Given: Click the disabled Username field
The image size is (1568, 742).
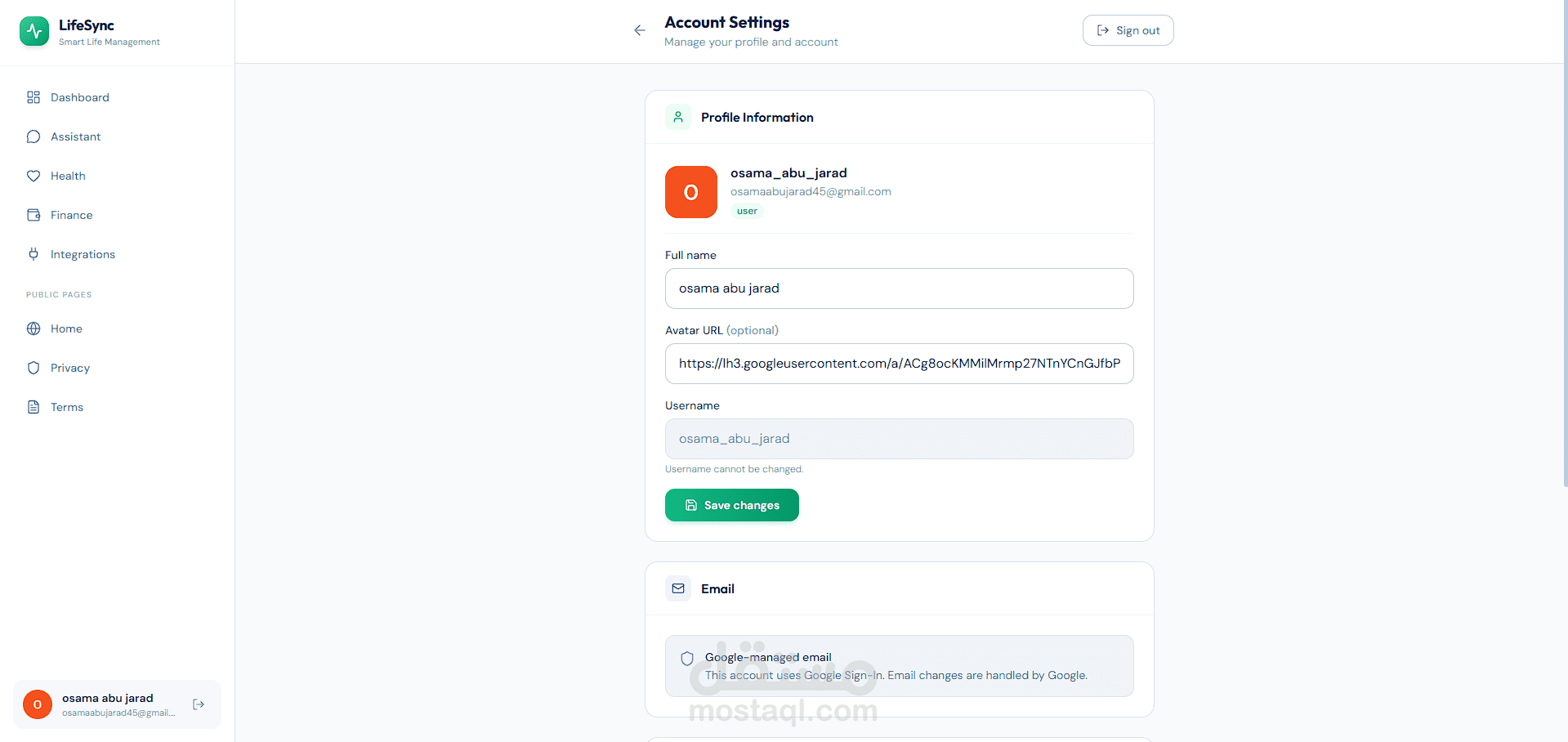Looking at the screenshot, I should coord(899,439).
